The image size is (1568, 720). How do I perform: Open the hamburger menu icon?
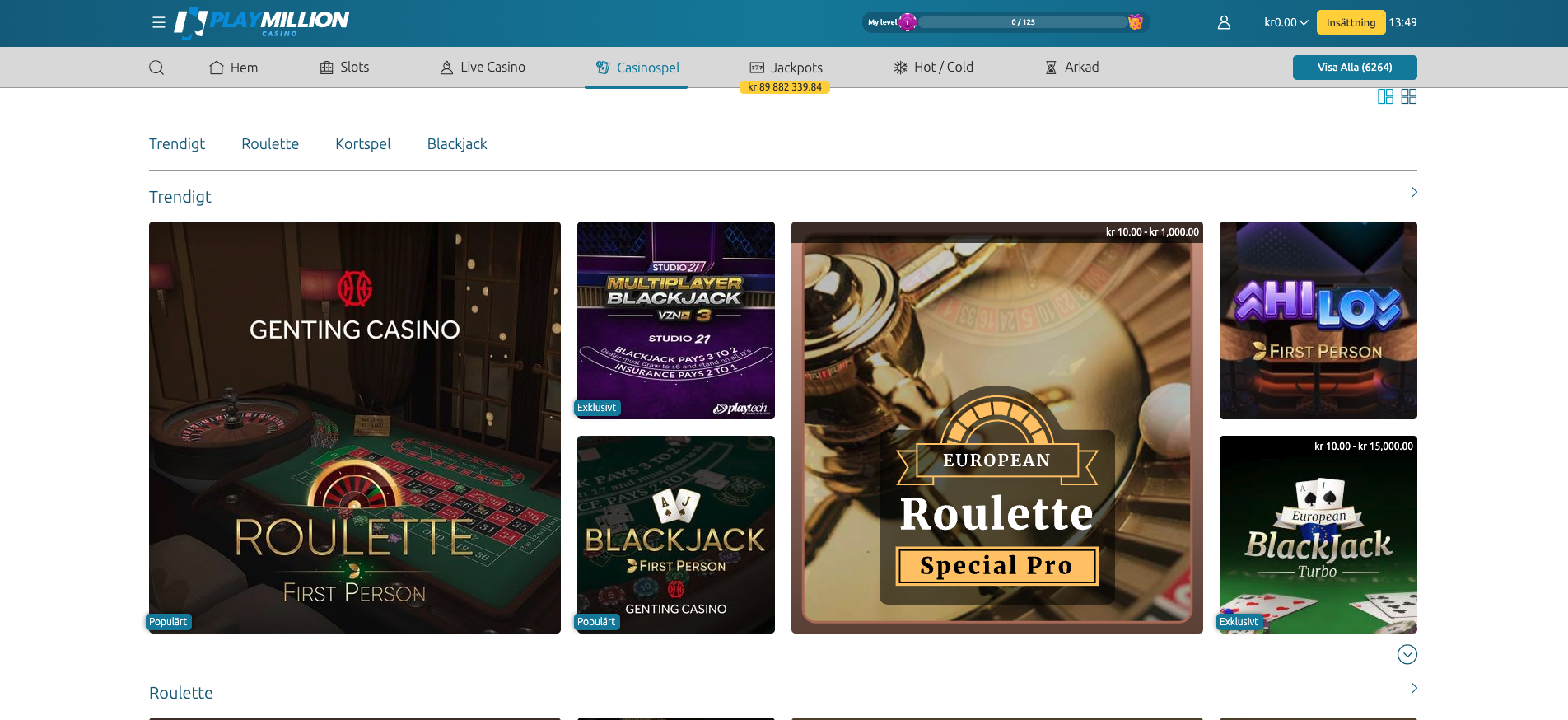(x=159, y=23)
